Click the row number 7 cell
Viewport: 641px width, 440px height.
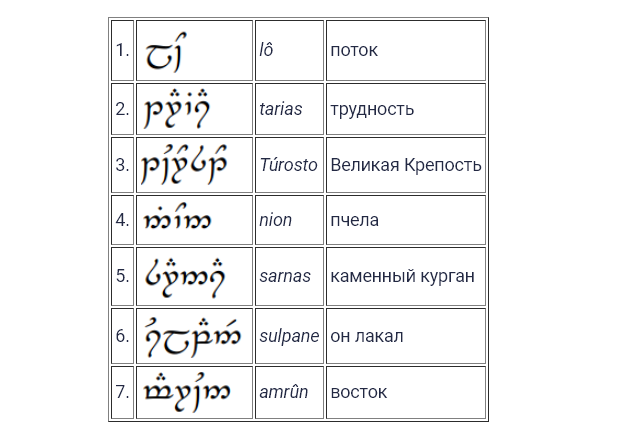(x=122, y=392)
